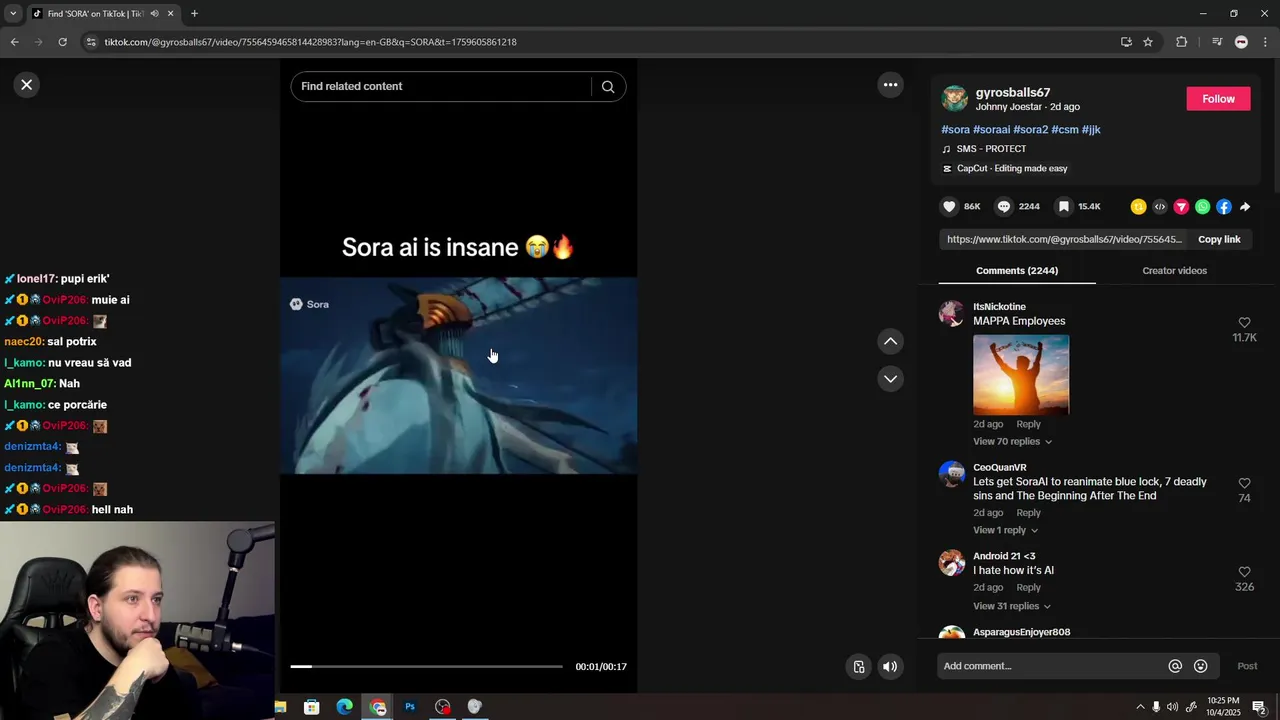Open Photoshop from taskbar
The height and width of the screenshot is (720, 1280).
[x=410, y=707]
